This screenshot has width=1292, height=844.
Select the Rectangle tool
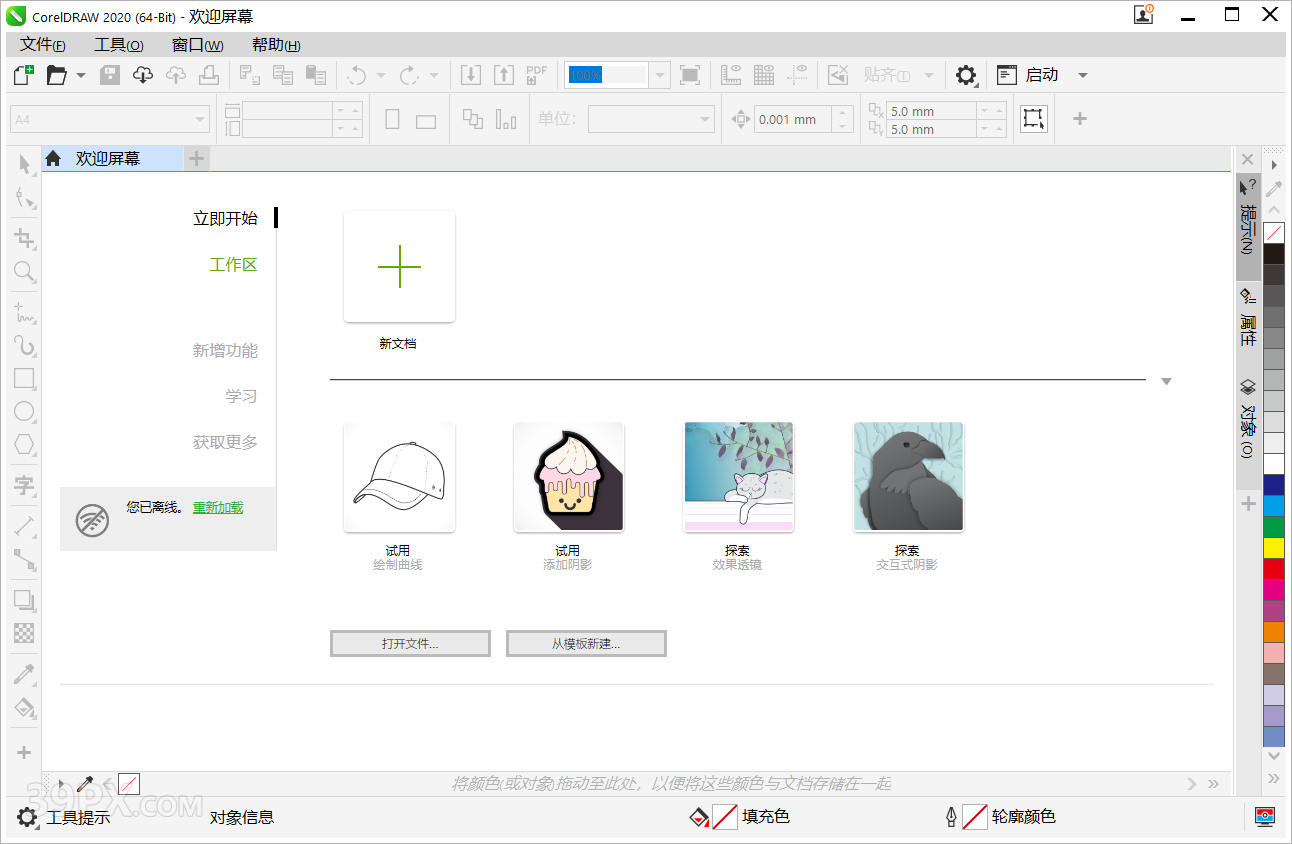click(x=25, y=379)
